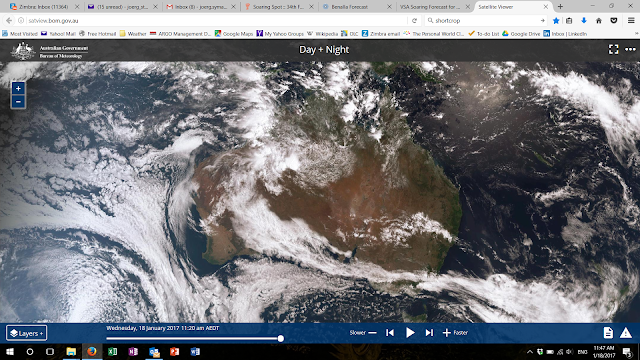Zoom out the satellite map
Viewport: 640px width, 360px height.
(x=18, y=101)
